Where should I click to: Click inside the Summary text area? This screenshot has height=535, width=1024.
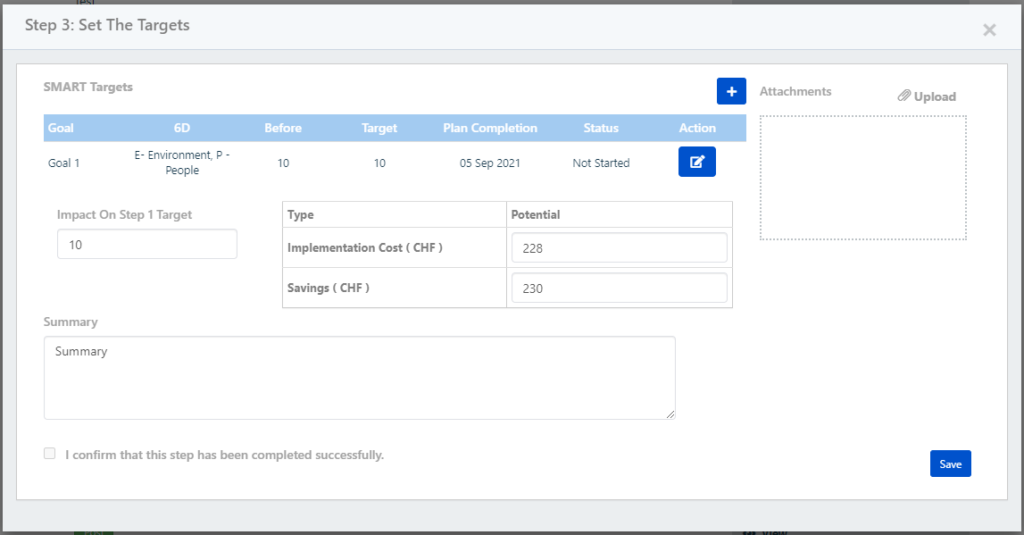[359, 378]
